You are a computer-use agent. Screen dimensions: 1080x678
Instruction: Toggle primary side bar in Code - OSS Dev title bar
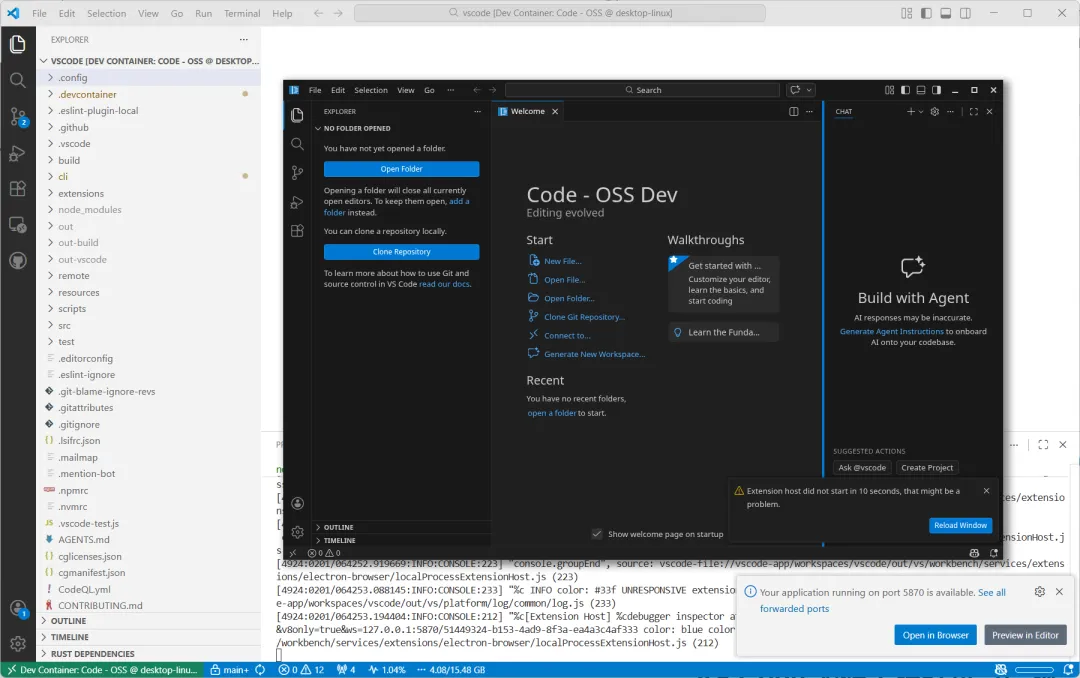[905, 90]
